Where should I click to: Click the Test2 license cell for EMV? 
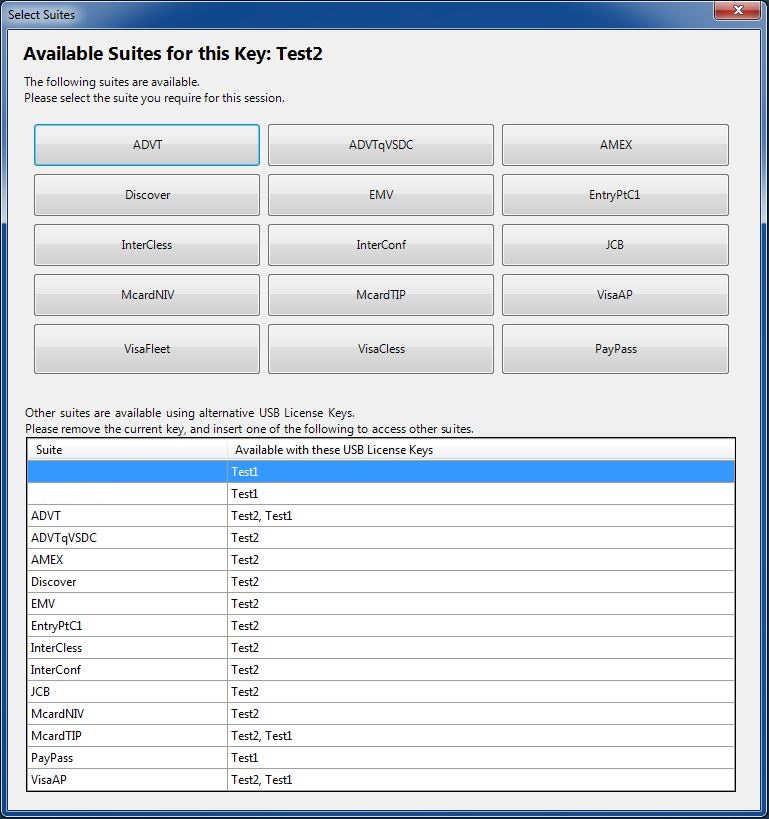point(481,603)
